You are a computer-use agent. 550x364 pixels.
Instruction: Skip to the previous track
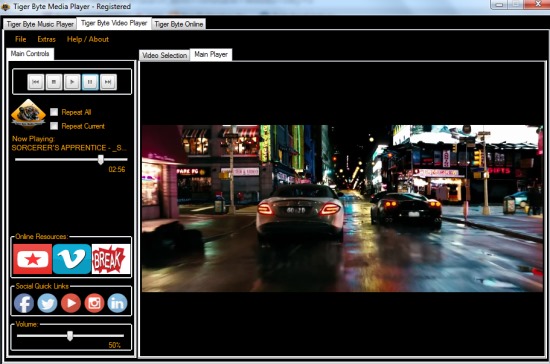pyautogui.click(x=36, y=82)
